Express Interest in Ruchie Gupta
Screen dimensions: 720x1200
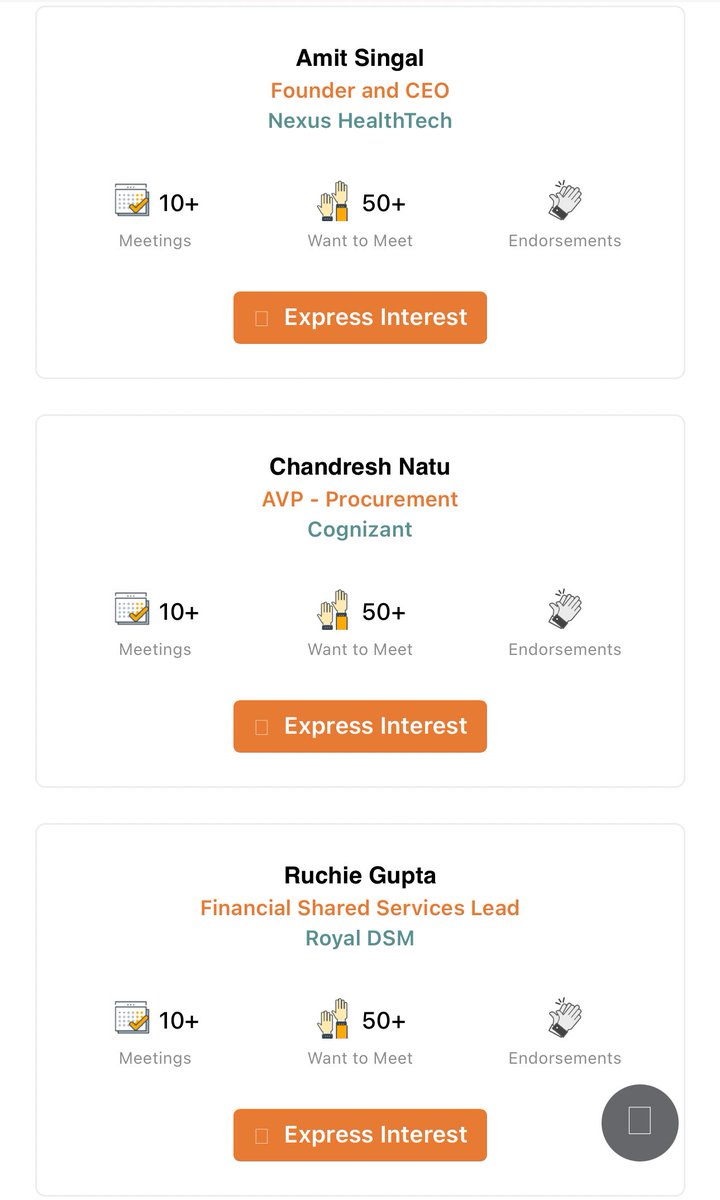coord(360,1135)
